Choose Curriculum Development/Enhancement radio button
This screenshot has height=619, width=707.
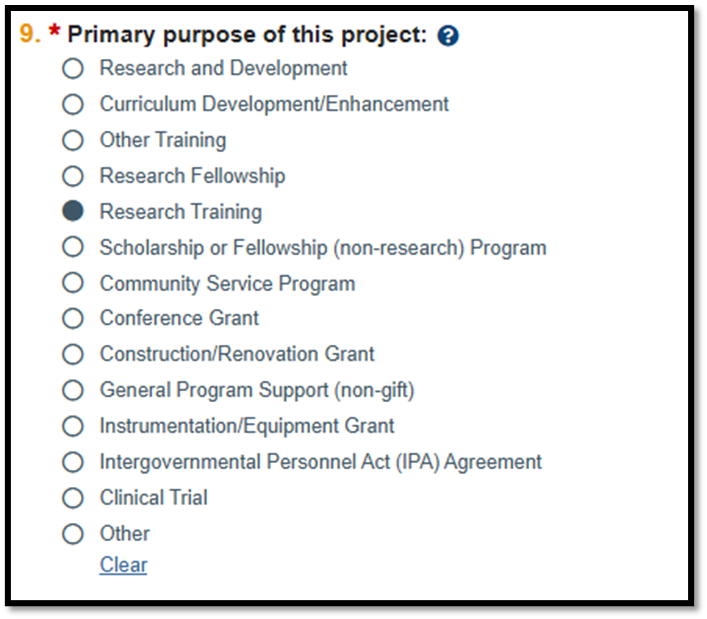[73, 105]
